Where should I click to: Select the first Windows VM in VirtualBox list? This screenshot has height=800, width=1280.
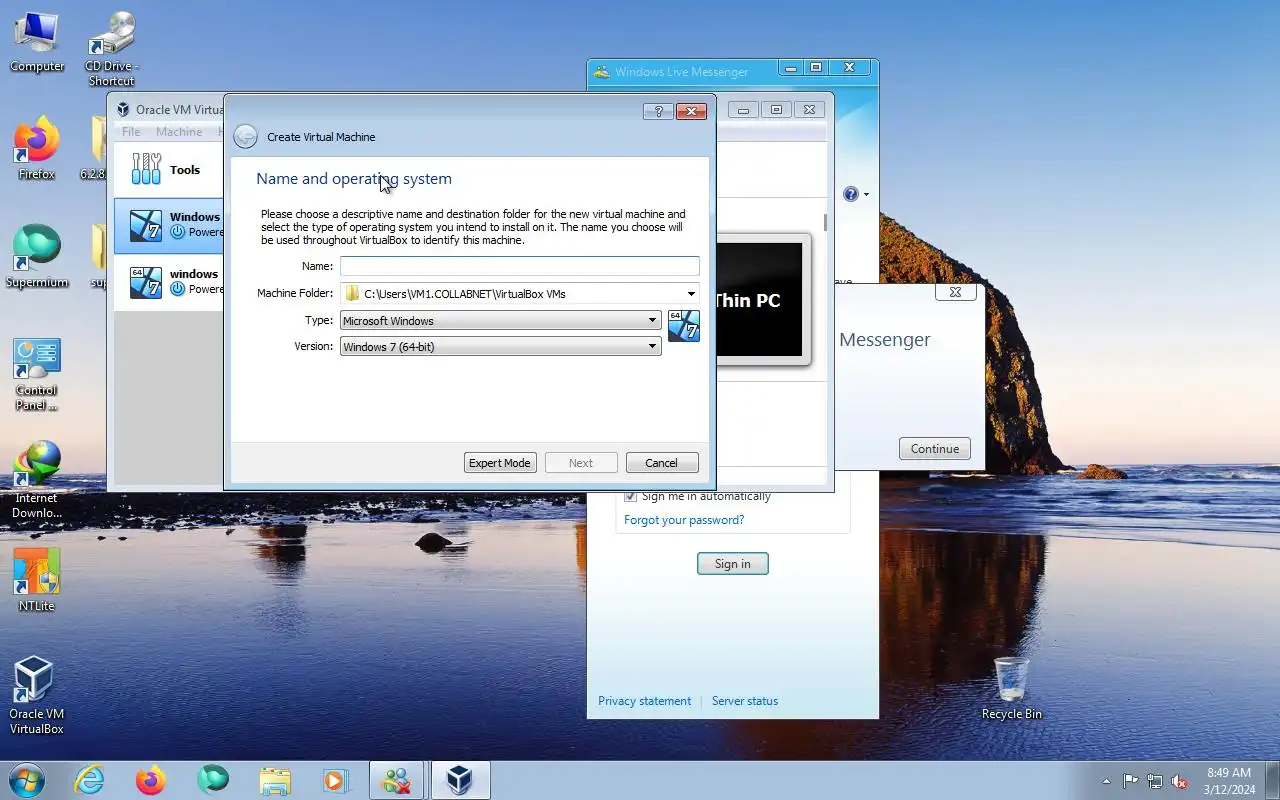168,224
